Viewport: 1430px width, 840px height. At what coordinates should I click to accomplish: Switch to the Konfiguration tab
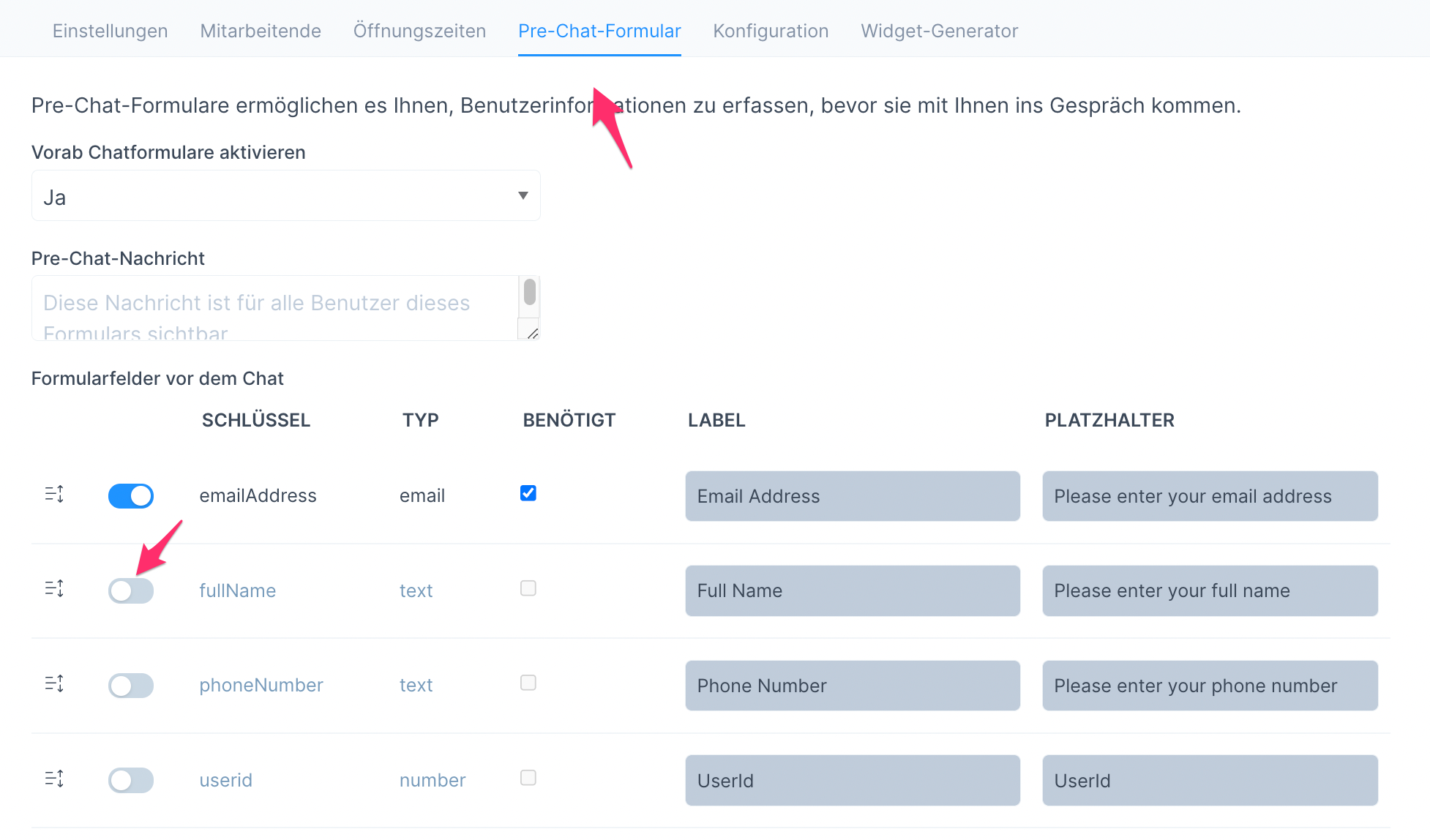pos(771,31)
